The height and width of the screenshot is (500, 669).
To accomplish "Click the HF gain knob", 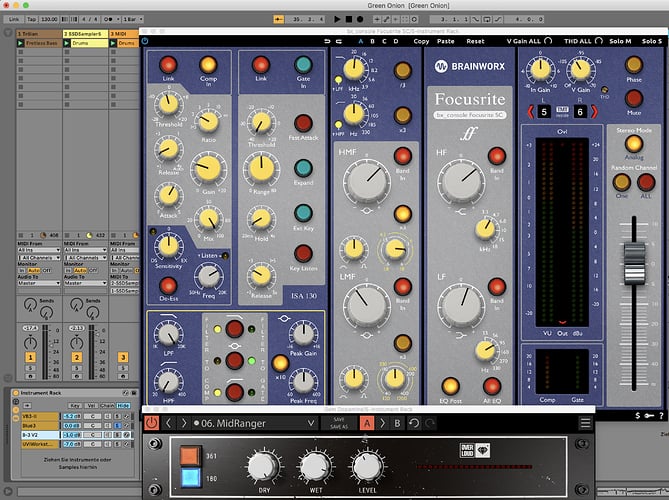I will click(x=461, y=182).
